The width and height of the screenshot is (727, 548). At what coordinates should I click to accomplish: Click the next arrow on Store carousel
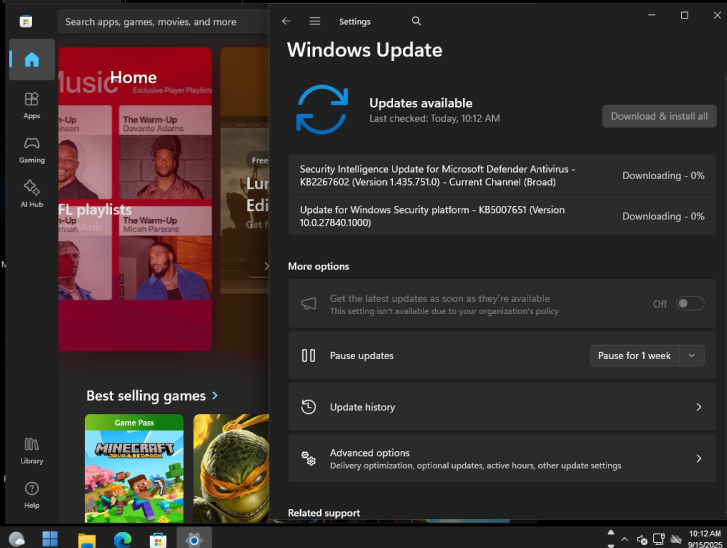[x=266, y=266]
